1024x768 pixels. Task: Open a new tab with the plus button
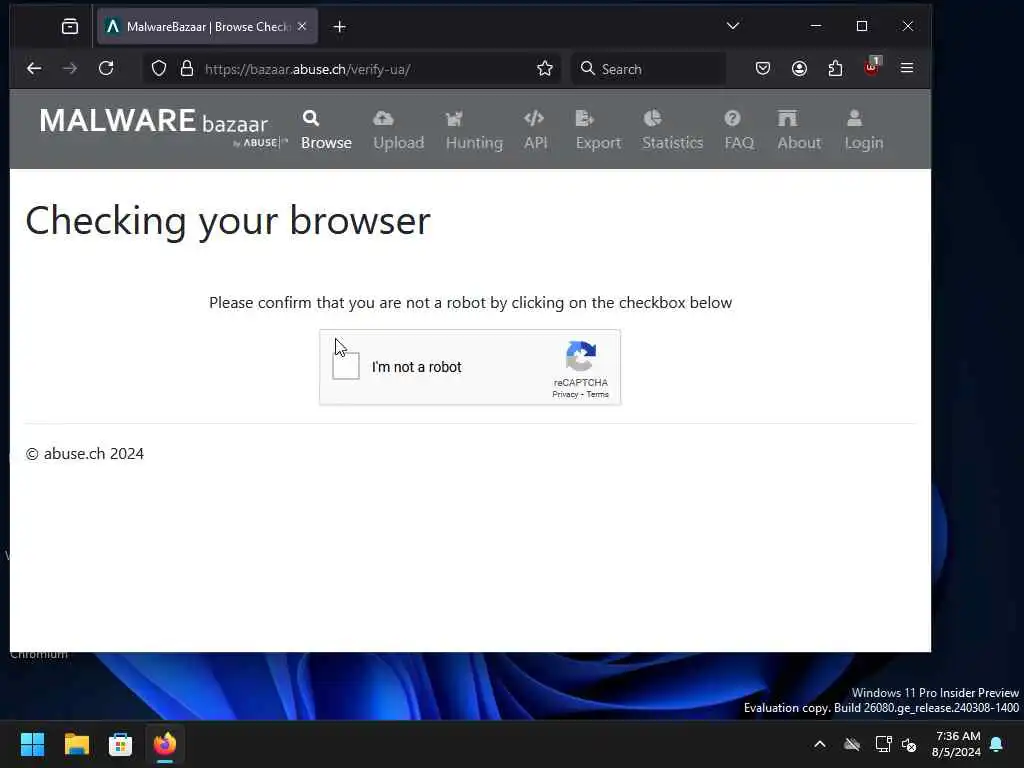pos(340,27)
